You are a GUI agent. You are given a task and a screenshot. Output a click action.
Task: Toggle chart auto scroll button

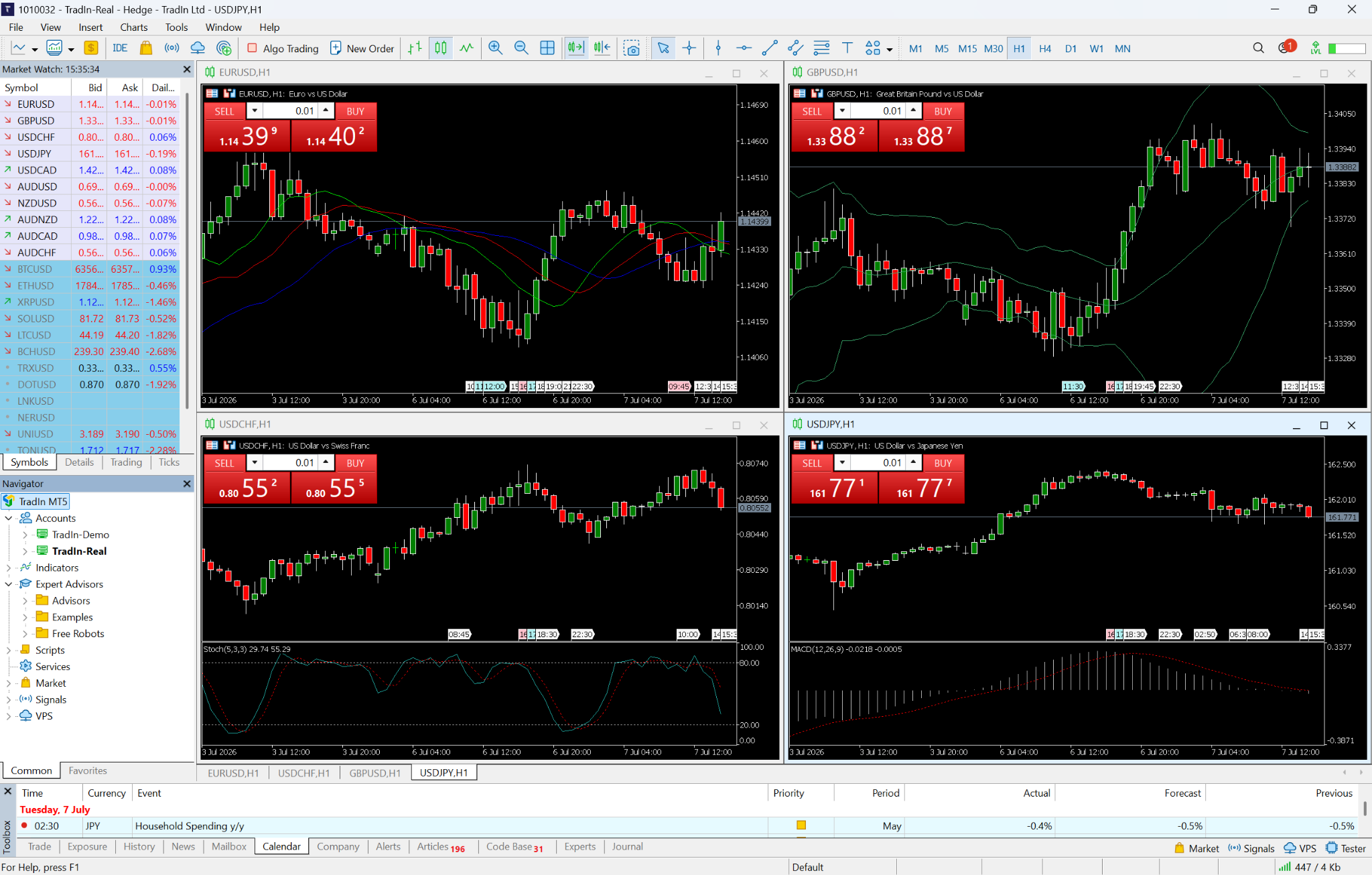575,48
